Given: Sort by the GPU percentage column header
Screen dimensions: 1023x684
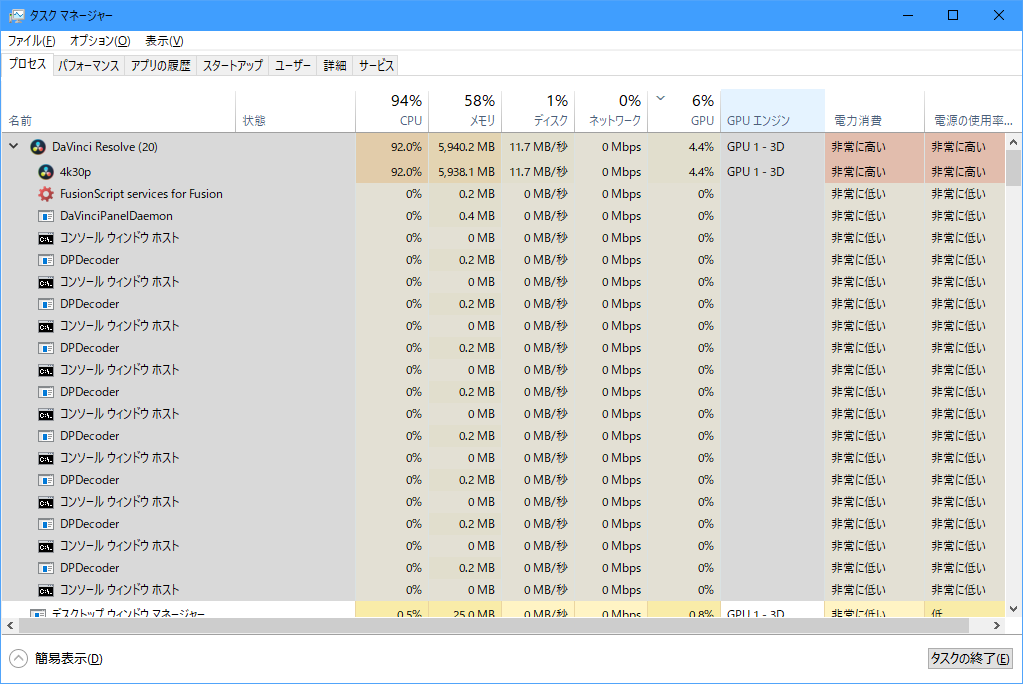Looking at the screenshot, I should point(684,111).
